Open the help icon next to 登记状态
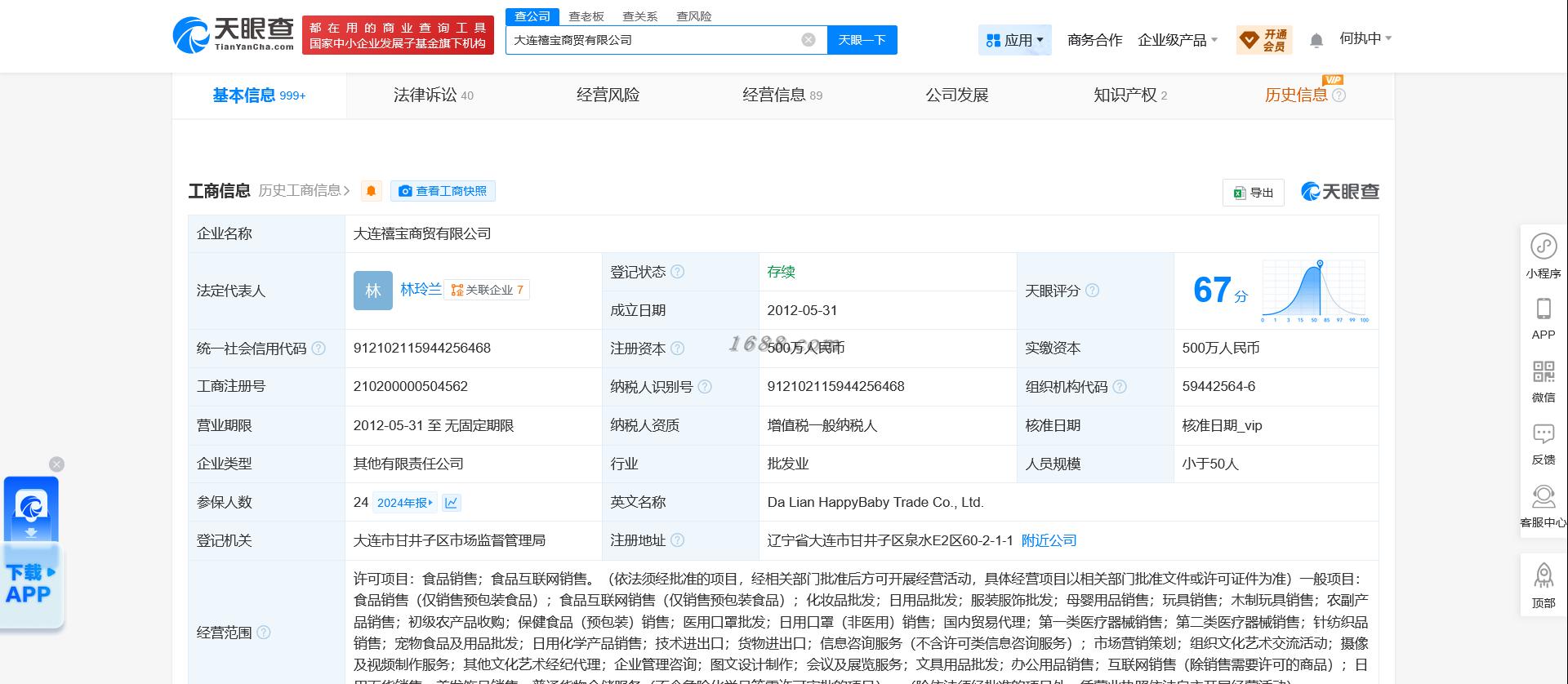Screen dimensions: 1568x684 (x=678, y=272)
